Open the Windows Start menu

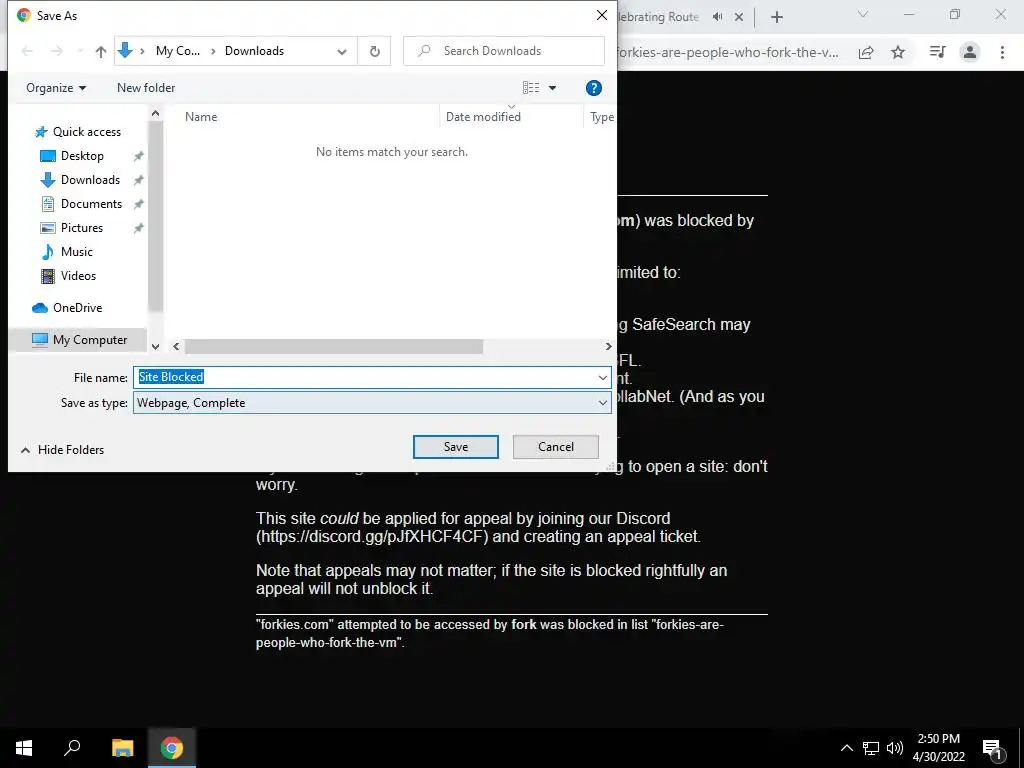(x=24, y=748)
